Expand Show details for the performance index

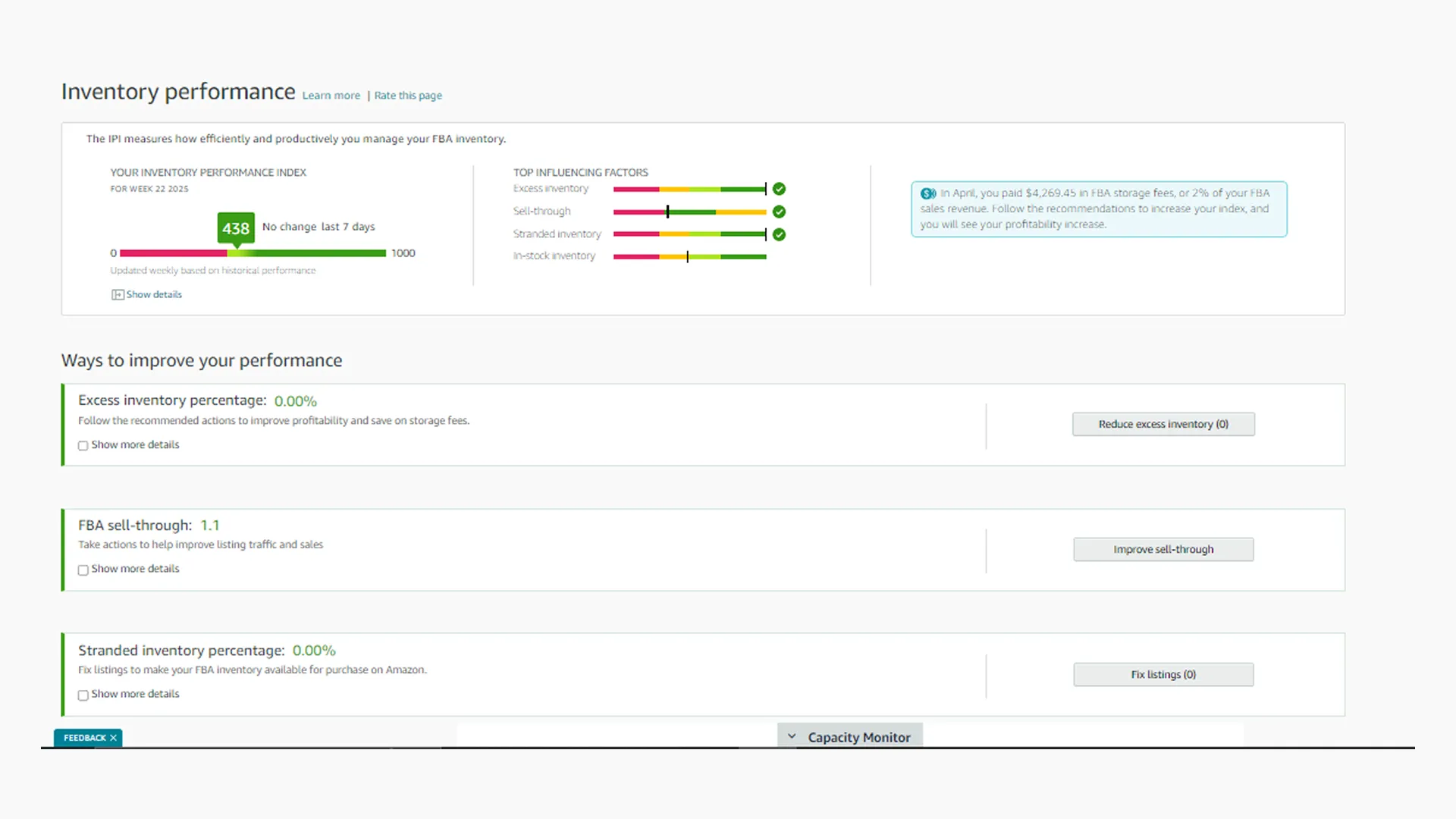(x=154, y=294)
